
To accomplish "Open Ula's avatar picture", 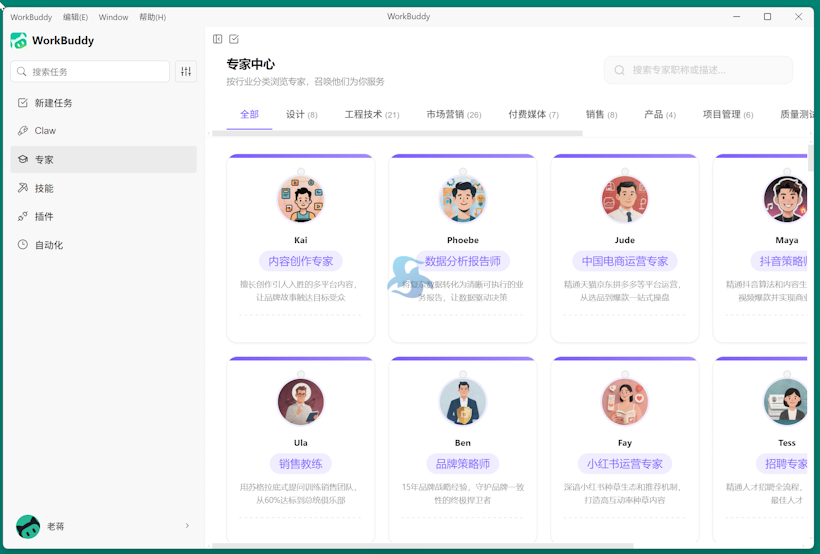I will [x=301, y=402].
